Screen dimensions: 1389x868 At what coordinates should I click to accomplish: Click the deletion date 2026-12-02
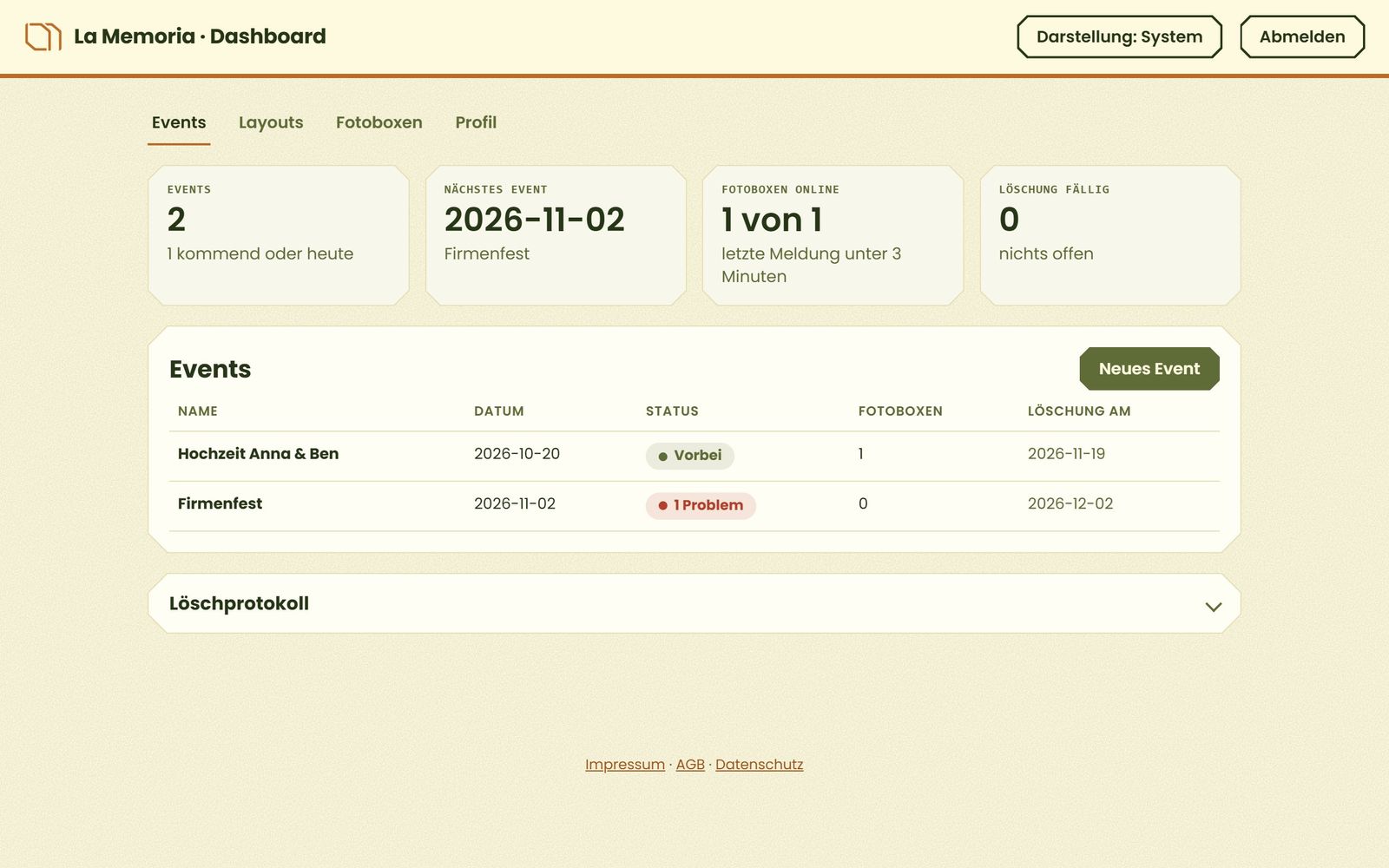point(1070,503)
